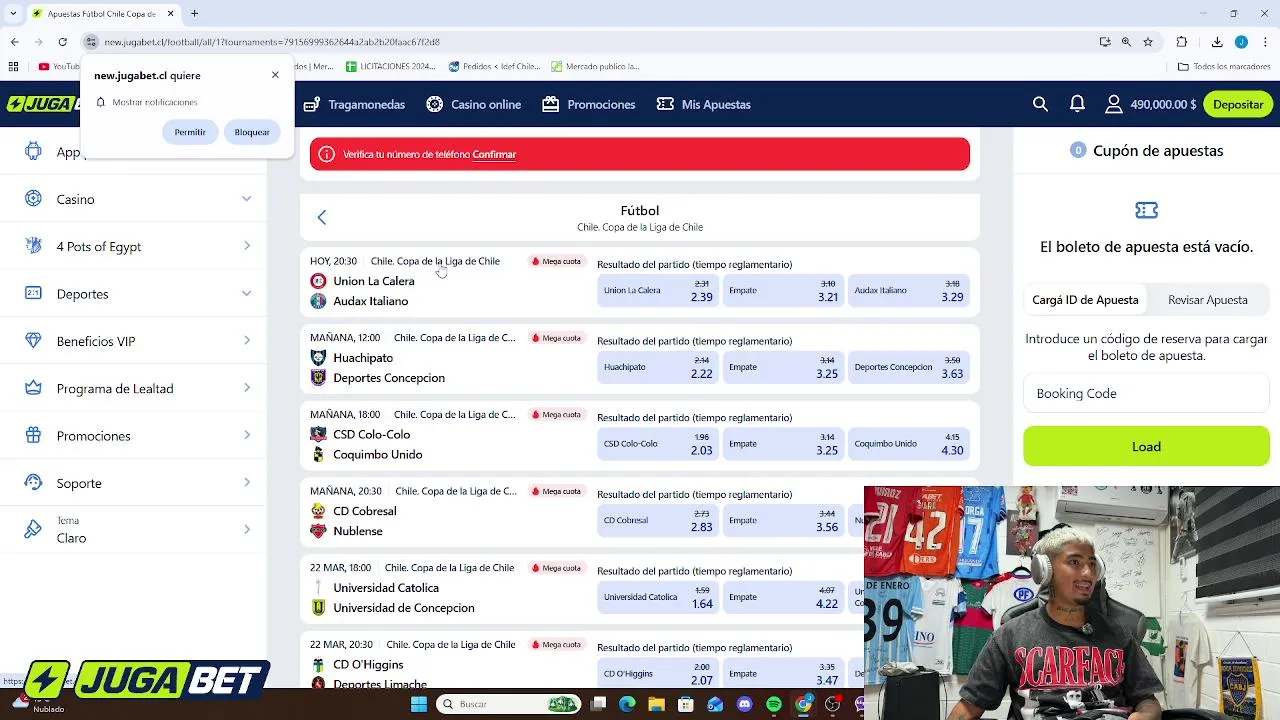Viewport: 1280px width, 720px height.
Task: Bet on Coquimbo Unido at 4.30
Action: 908,444
